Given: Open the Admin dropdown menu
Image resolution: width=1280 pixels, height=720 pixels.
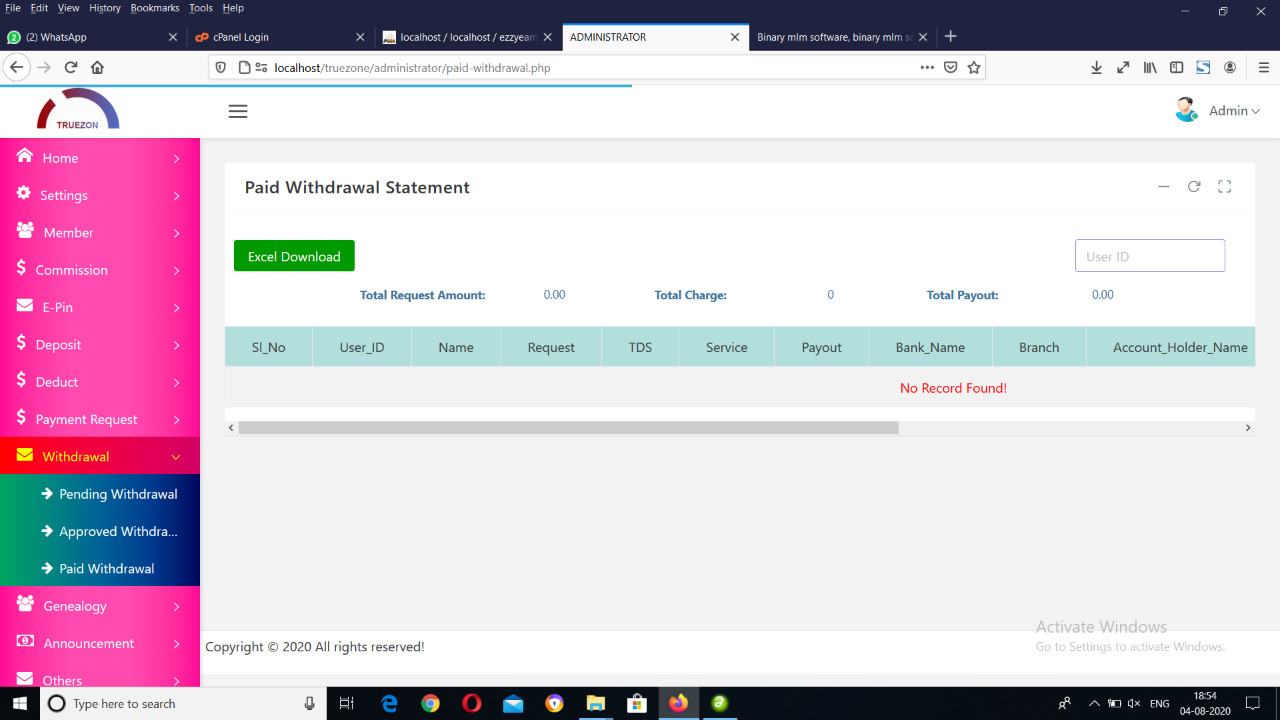Looking at the screenshot, I should (x=1234, y=111).
